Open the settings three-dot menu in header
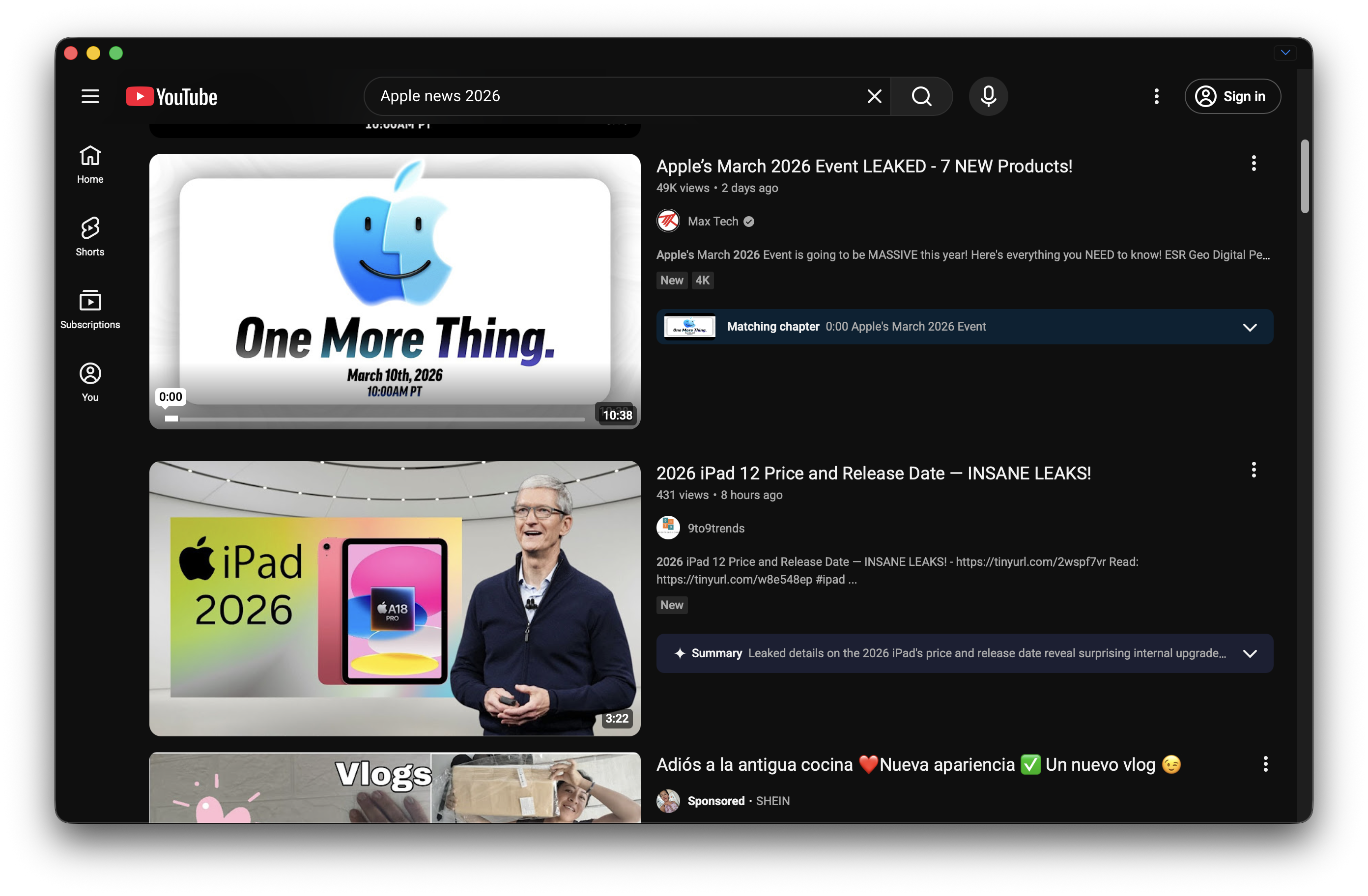Image resolution: width=1368 pixels, height=896 pixels. point(1157,97)
